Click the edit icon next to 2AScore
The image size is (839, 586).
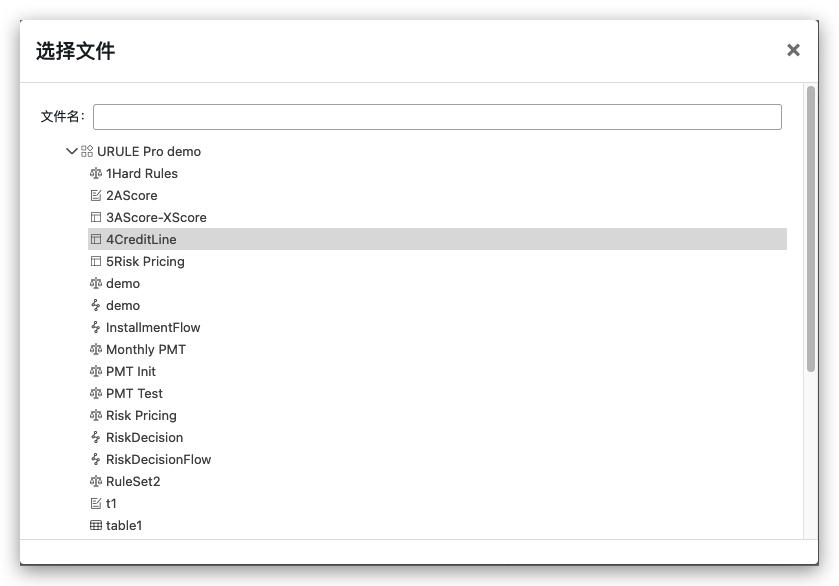click(96, 196)
